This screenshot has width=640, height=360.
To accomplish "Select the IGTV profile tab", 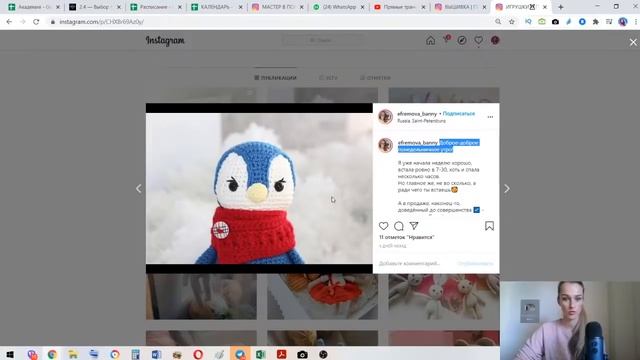I will [x=329, y=78].
